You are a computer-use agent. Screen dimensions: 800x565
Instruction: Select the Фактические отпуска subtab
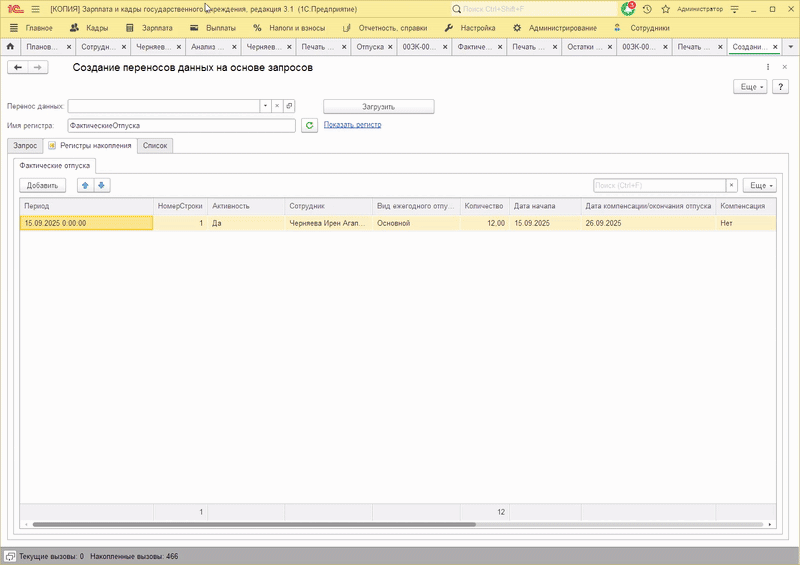55,165
